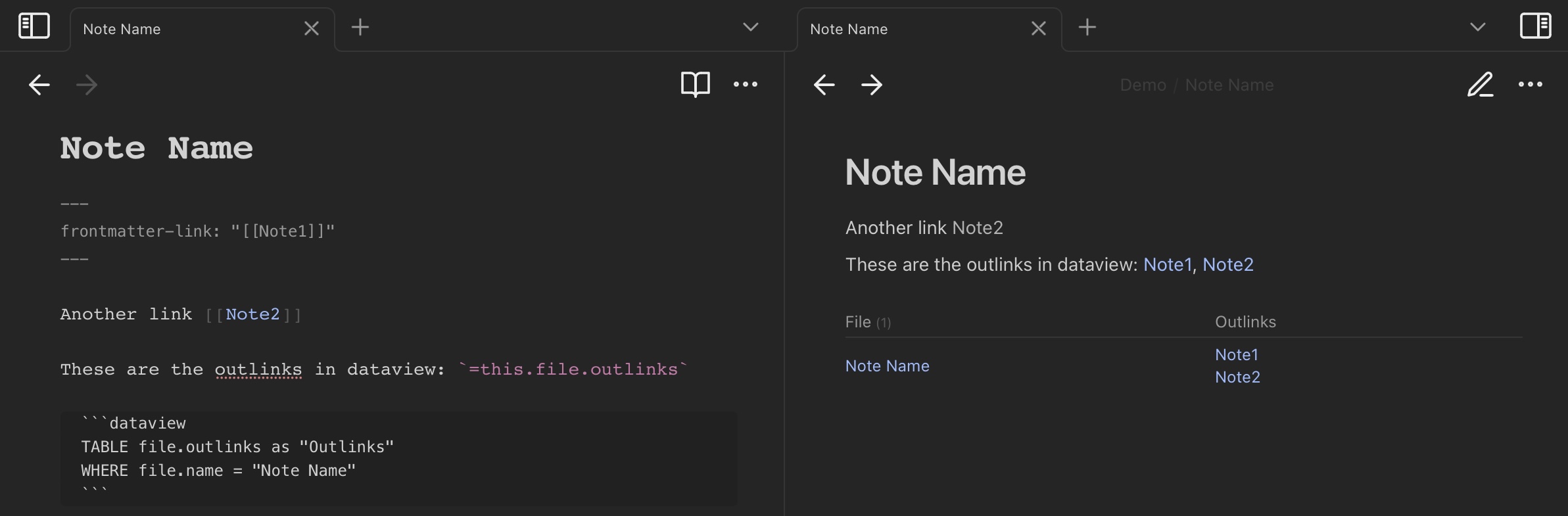The image size is (1568, 516).
Task: Open Note2 in Outlinks table column
Action: 1237,377
